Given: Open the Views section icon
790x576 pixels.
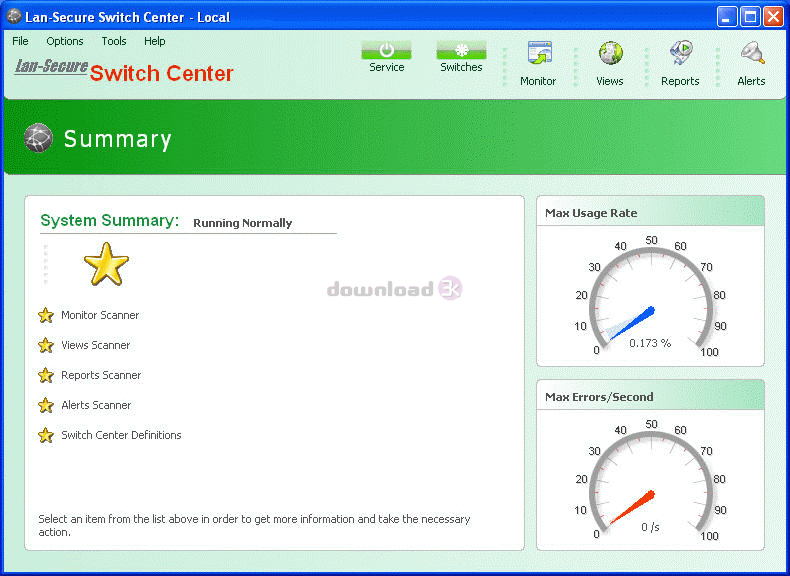Looking at the screenshot, I should tap(611, 53).
